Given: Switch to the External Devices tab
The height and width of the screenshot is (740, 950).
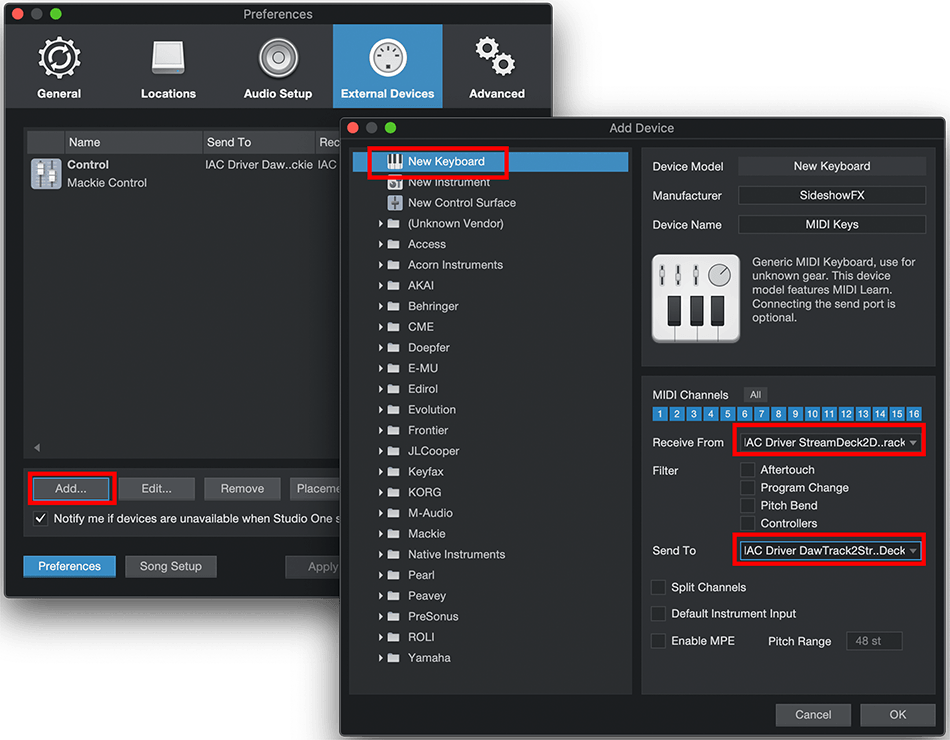Looking at the screenshot, I should pos(387,58).
